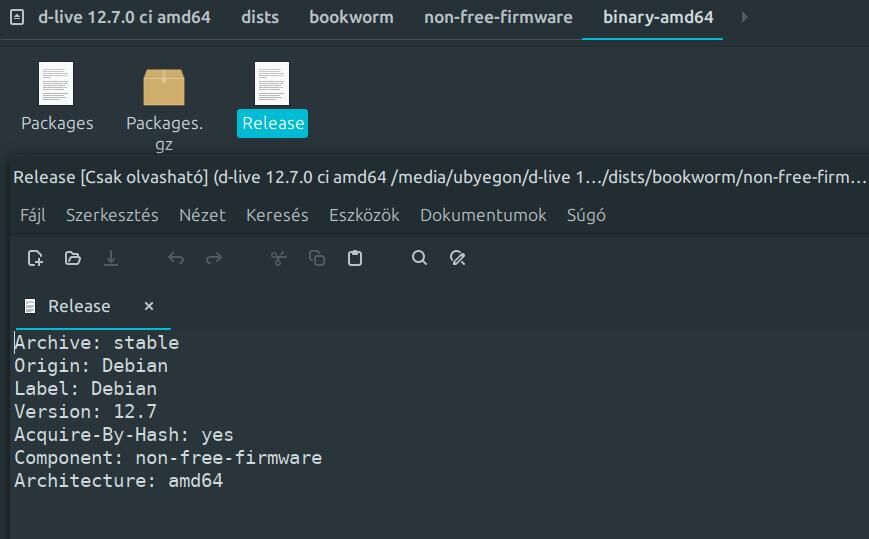The height and width of the screenshot is (539, 869).
Task: Open the Eszközök menu
Action: coord(364,215)
